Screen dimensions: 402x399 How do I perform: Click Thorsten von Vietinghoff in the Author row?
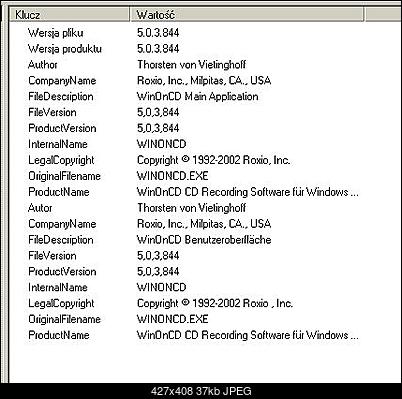(192, 65)
